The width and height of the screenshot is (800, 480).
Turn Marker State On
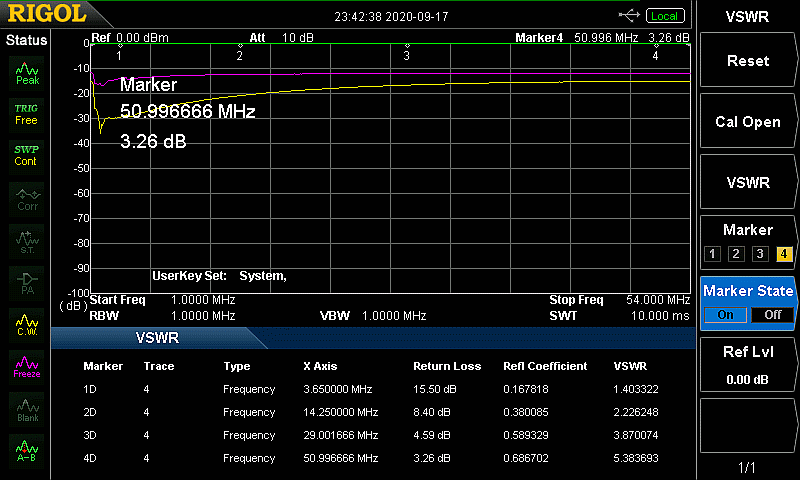click(x=726, y=315)
